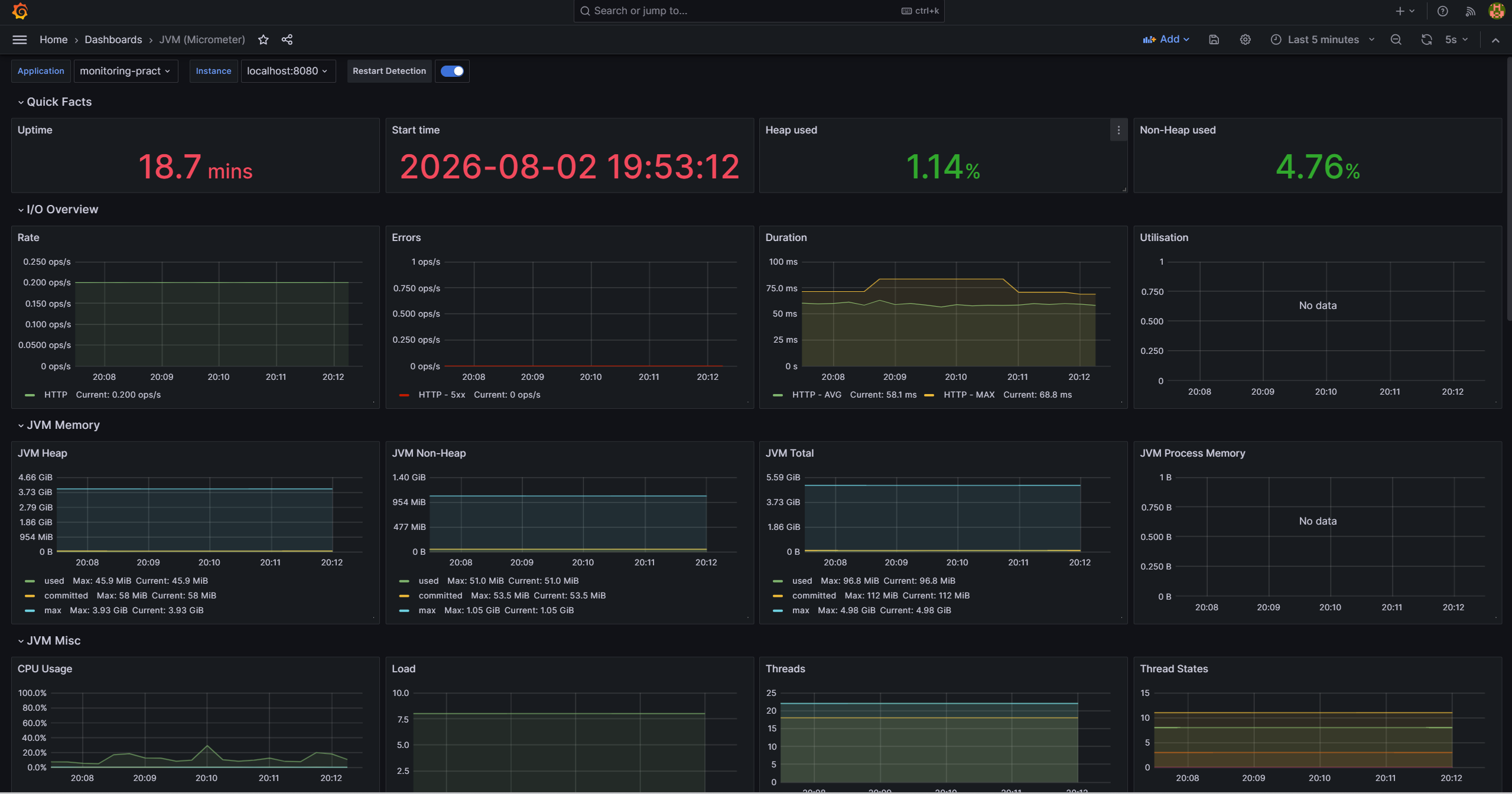Image resolution: width=1512 pixels, height=794 pixels.
Task: Share the dashboard using share icon
Action: 287,40
